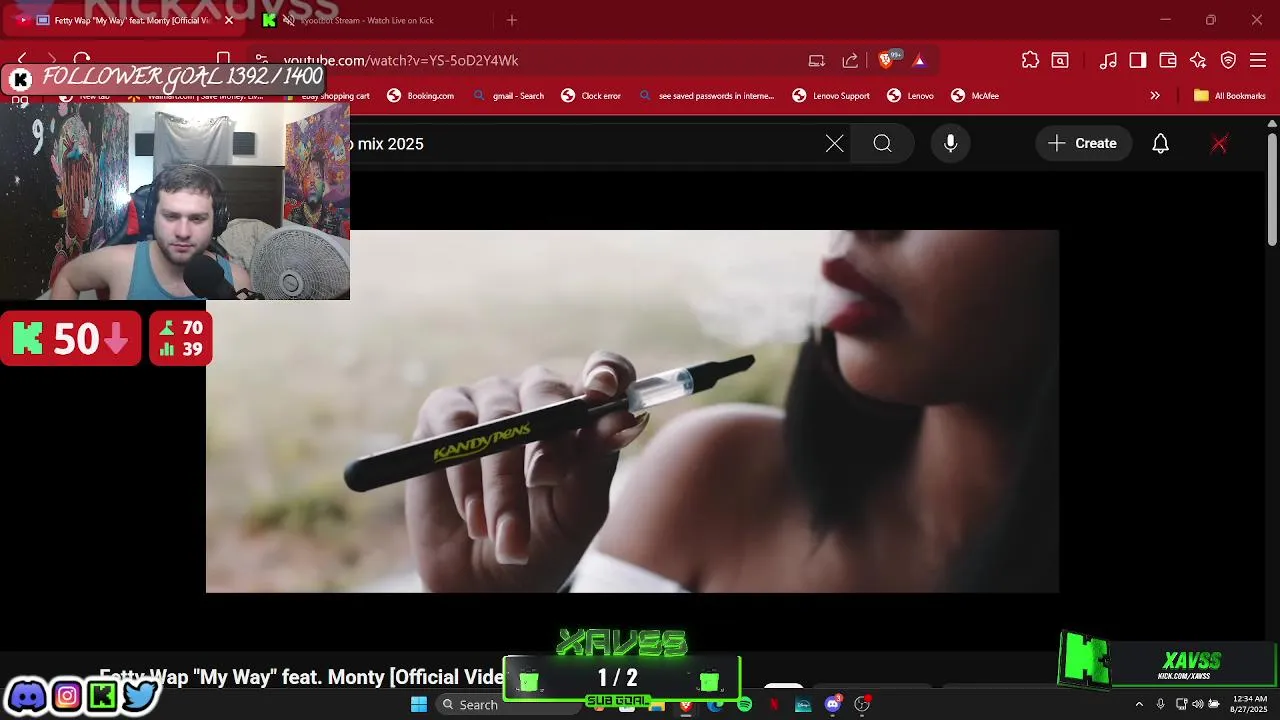Image resolution: width=1280 pixels, height=720 pixels.
Task: Clear the YouTube search box with X
Action: pyautogui.click(x=835, y=144)
